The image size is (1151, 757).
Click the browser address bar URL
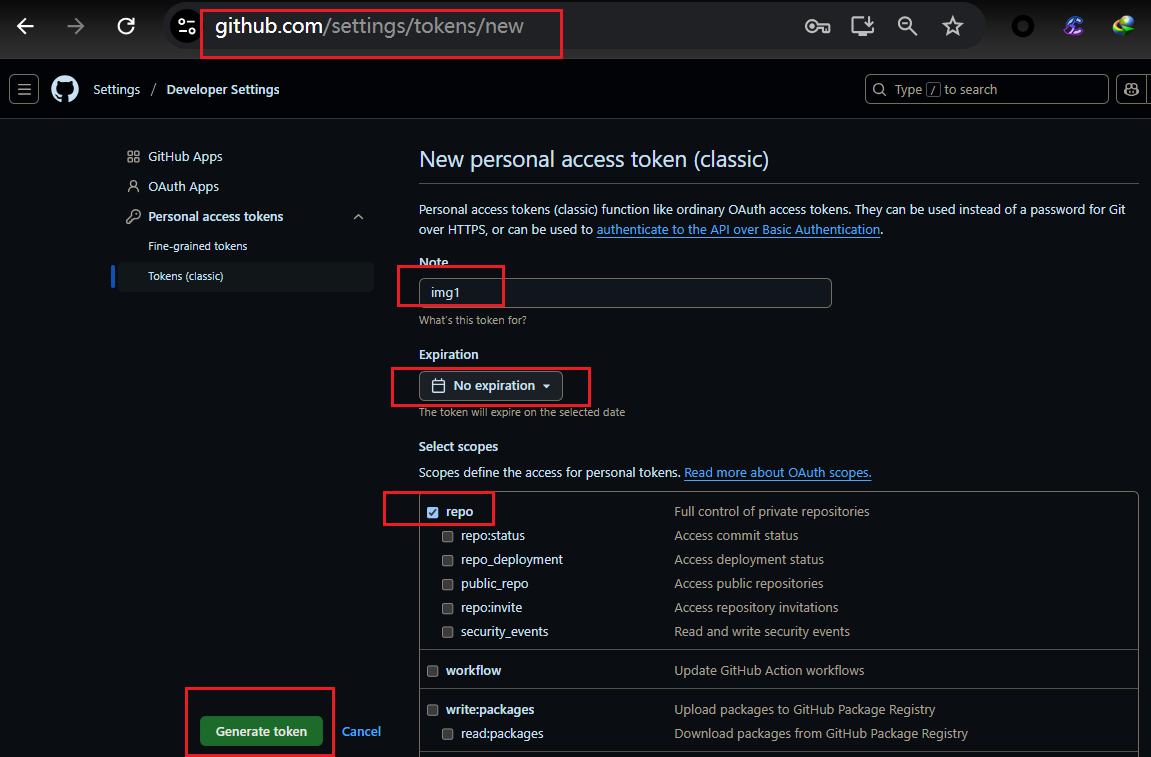point(369,26)
